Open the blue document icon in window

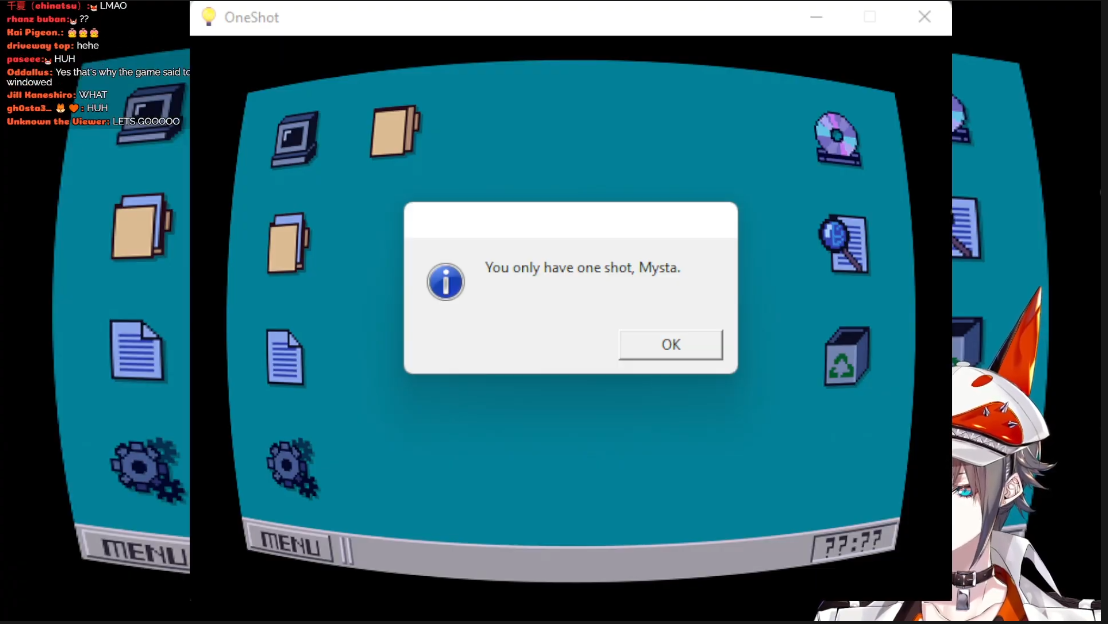pyautogui.click(x=285, y=357)
